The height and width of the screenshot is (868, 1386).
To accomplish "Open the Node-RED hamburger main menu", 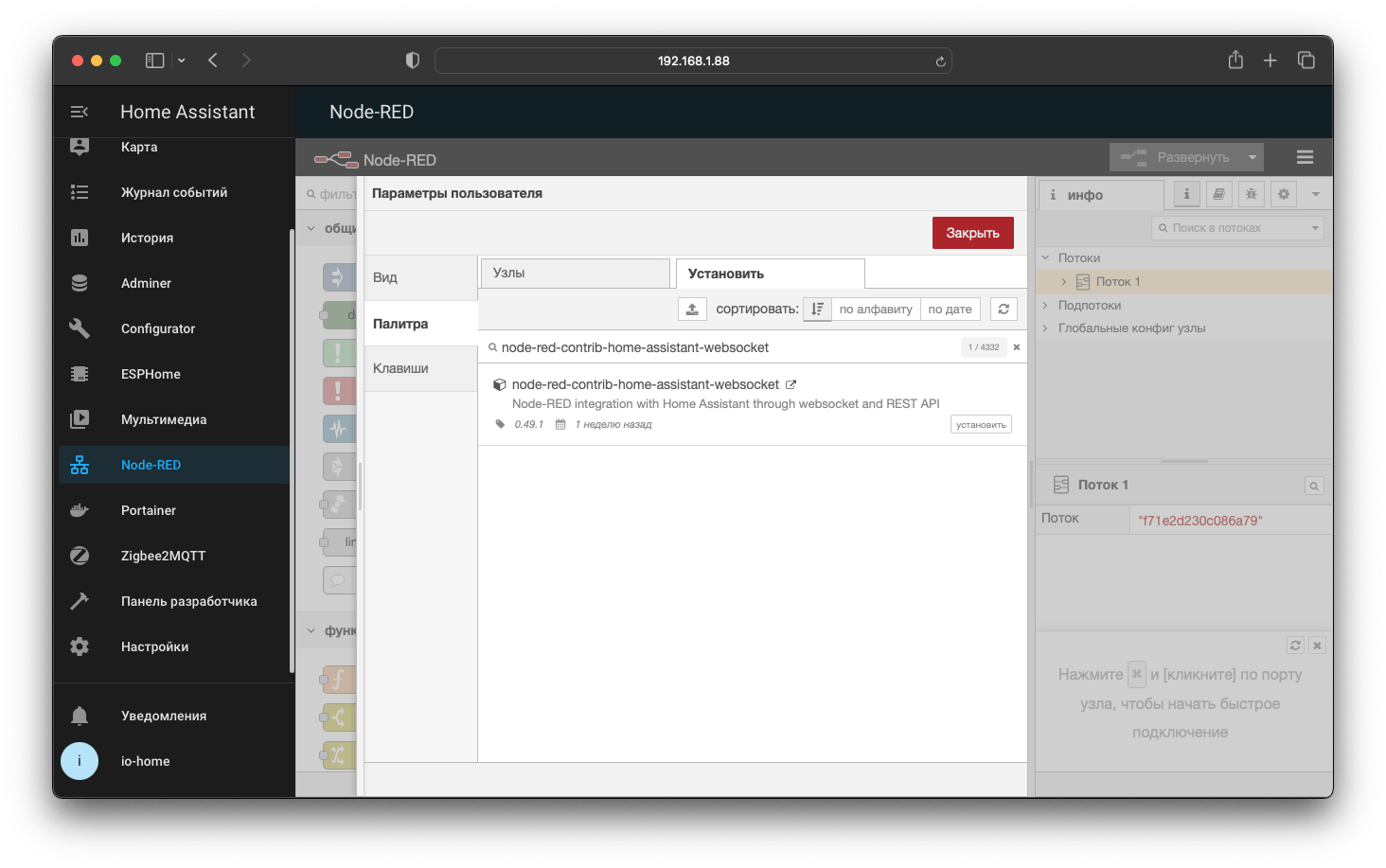I will click(x=1305, y=157).
